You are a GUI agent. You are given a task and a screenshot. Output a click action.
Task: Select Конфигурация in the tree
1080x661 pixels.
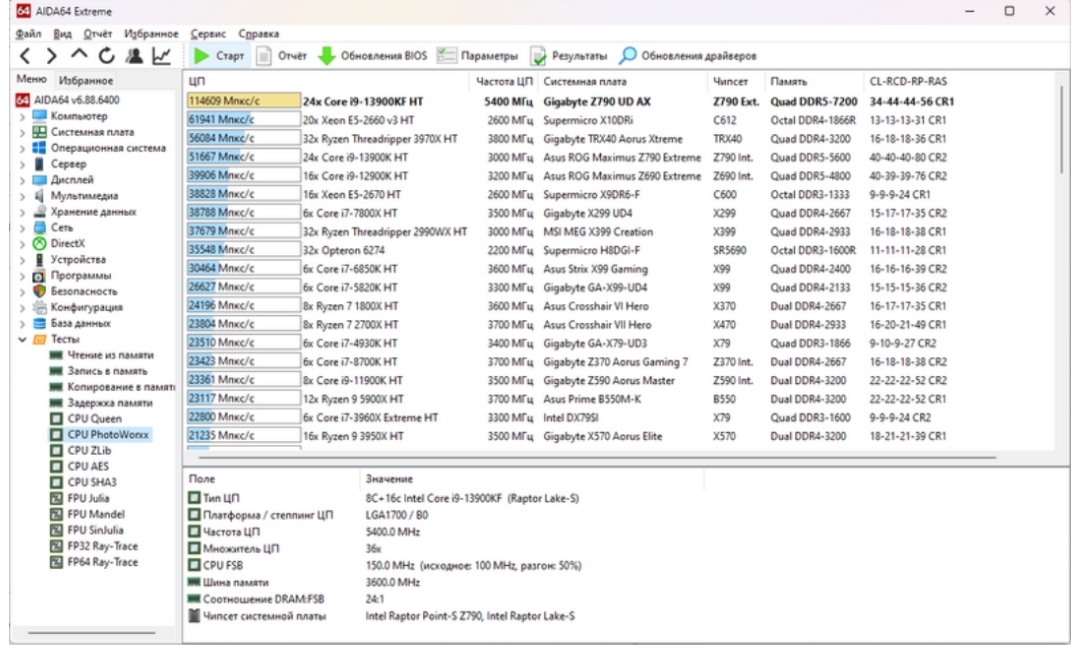coord(77,307)
